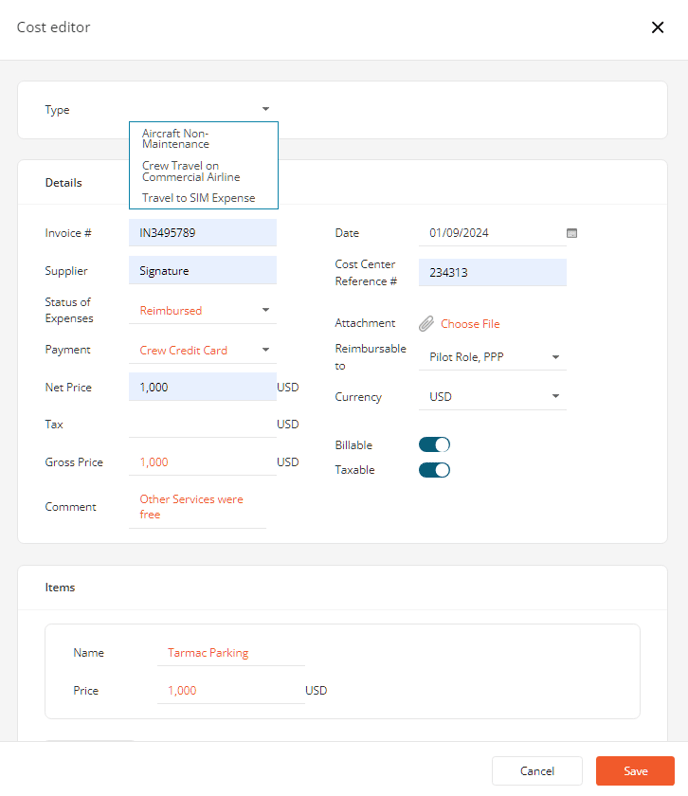Image resolution: width=688 pixels, height=796 pixels.
Task: Edit the Supplier field
Action: [203, 271]
